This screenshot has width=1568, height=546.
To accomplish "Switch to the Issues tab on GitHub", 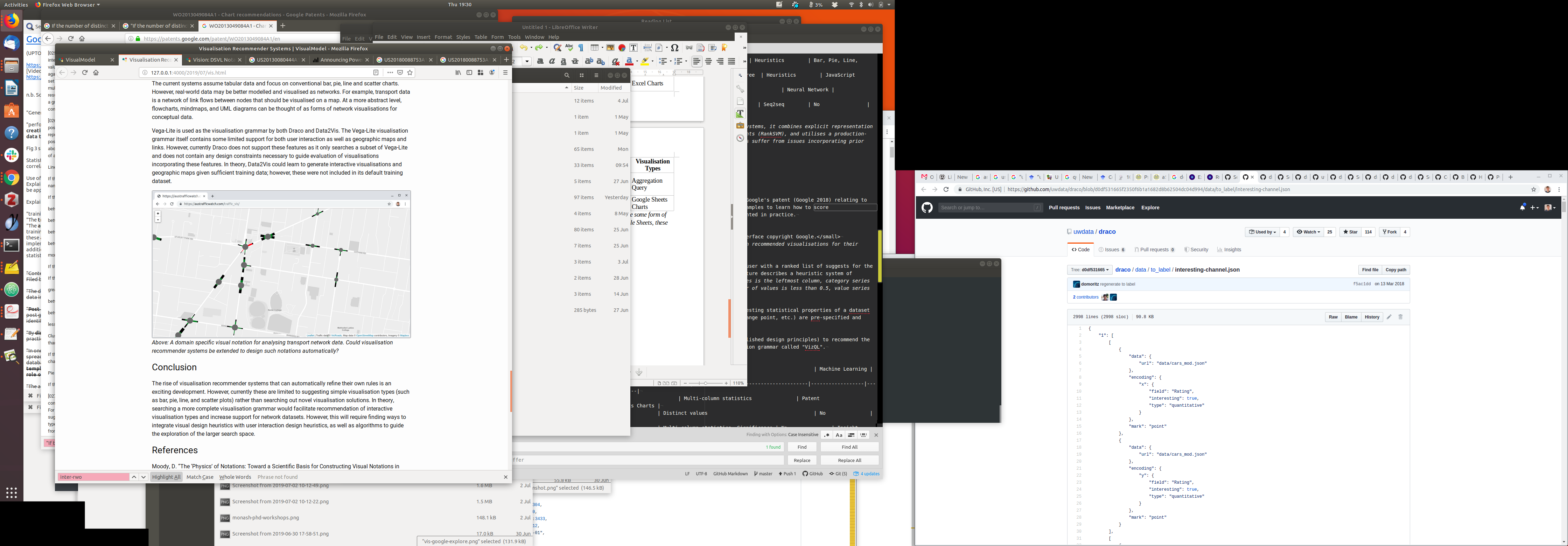I will point(1112,250).
